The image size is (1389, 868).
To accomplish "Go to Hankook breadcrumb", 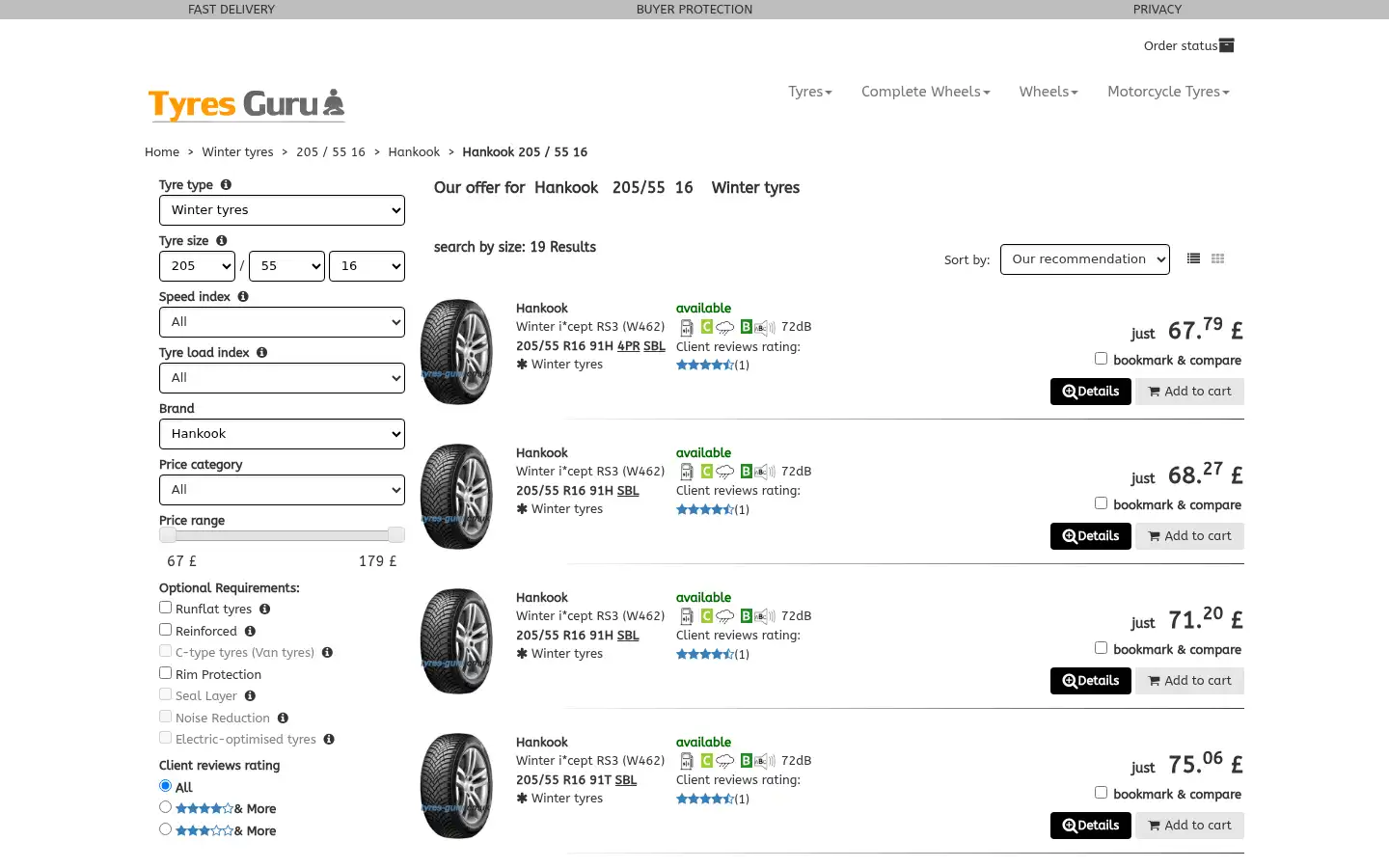I will [x=414, y=152].
